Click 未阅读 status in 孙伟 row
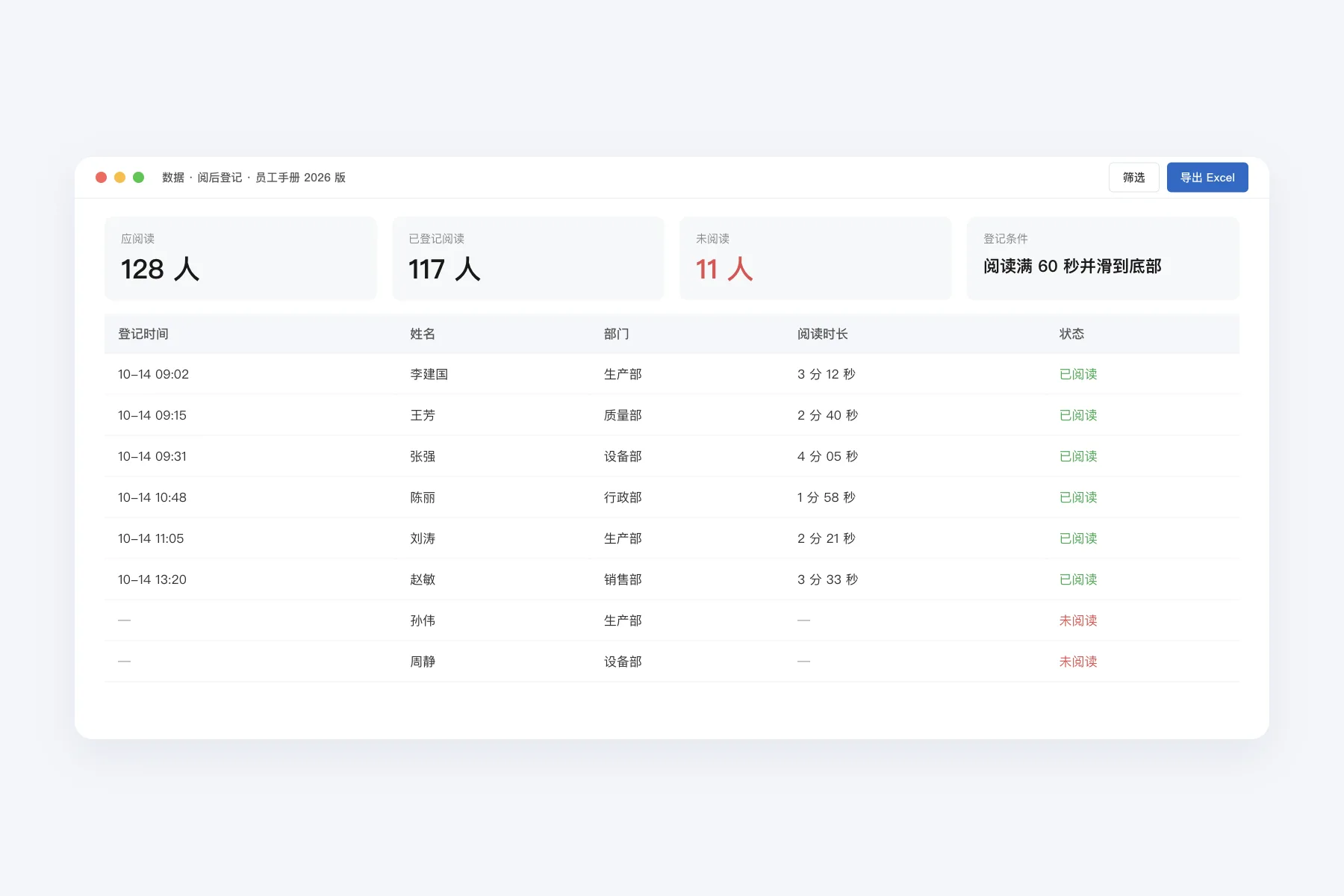This screenshot has width=1344, height=896. tap(1078, 620)
